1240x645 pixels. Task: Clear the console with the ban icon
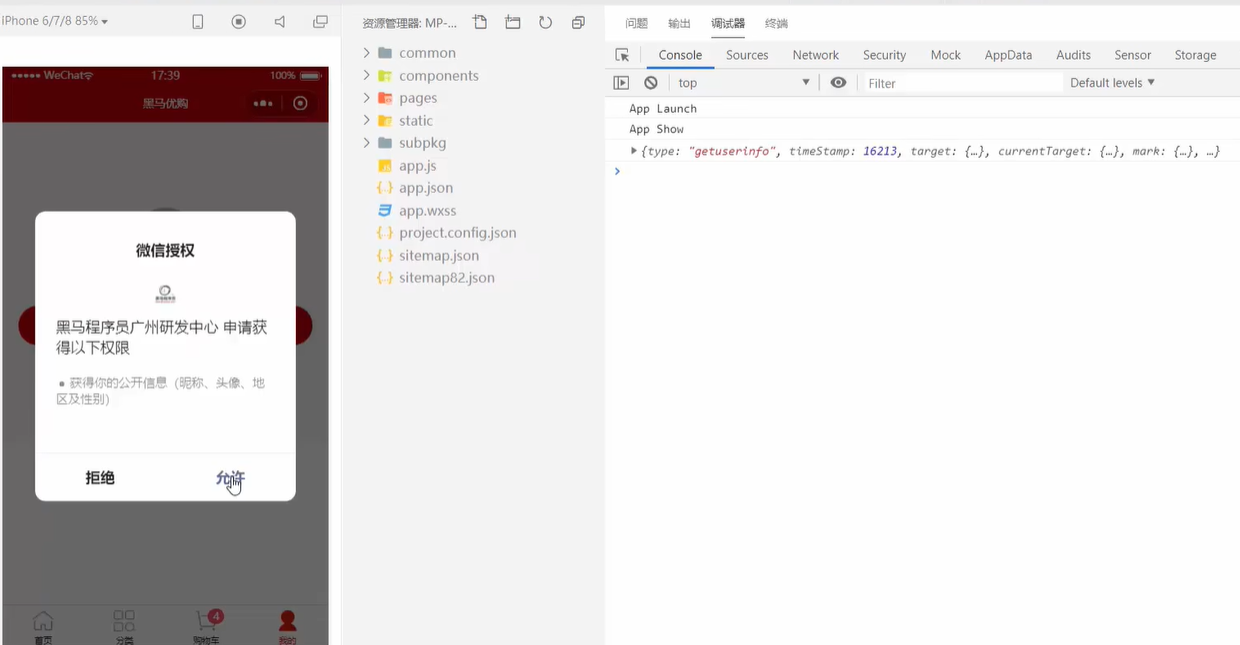651,83
